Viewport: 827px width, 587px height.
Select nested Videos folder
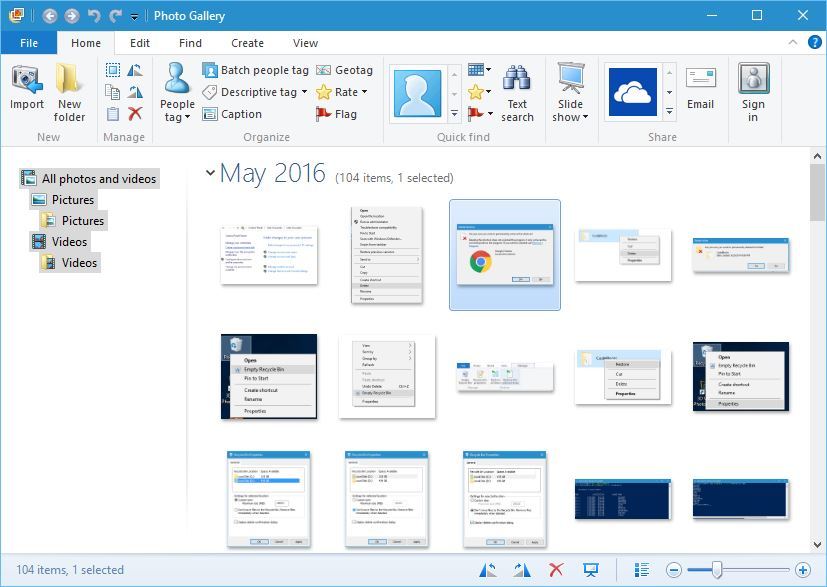70,263
